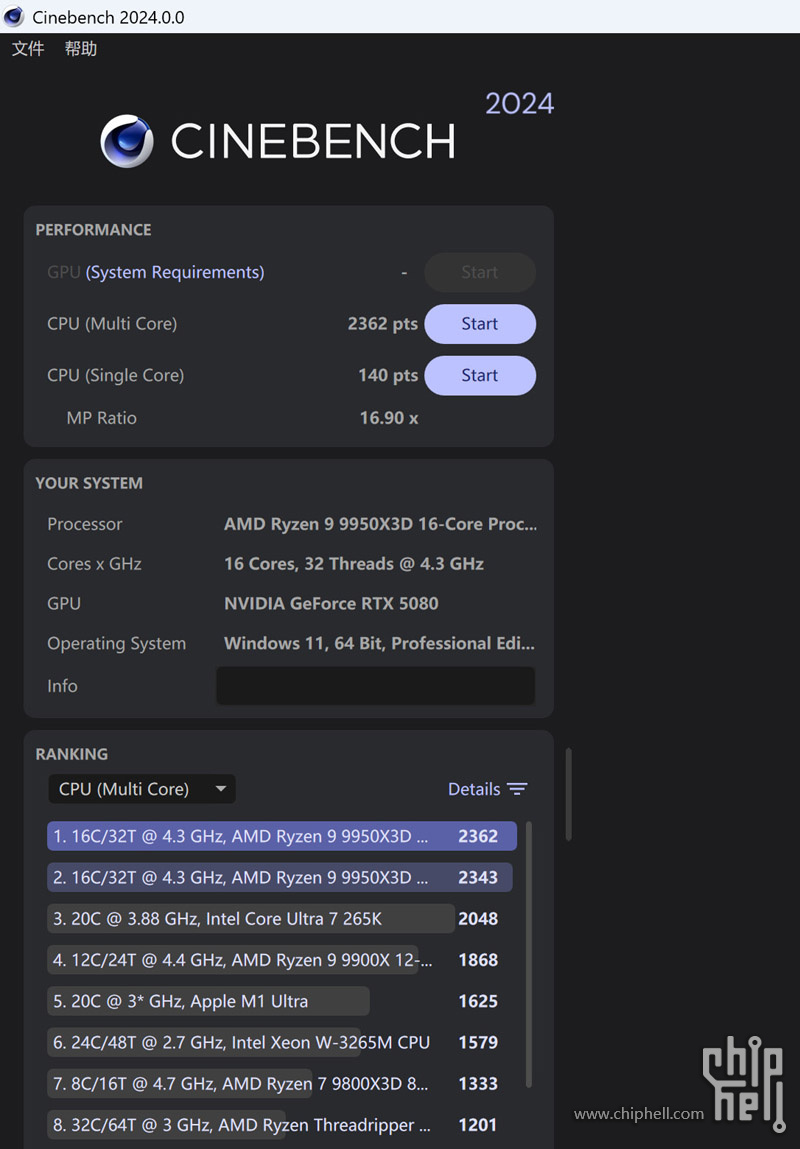
Task: Click the Windows 11 operating system value
Action: (379, 643)
